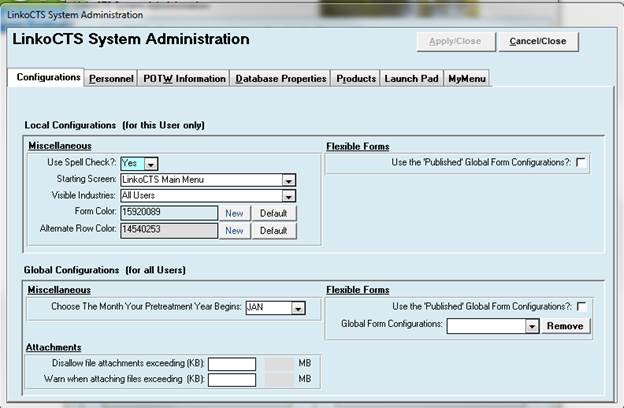The height and width of the screenshot is (408, 624).
Task: Expand the Global Form Configurations dropdown
Action: (x=532, y=326)
